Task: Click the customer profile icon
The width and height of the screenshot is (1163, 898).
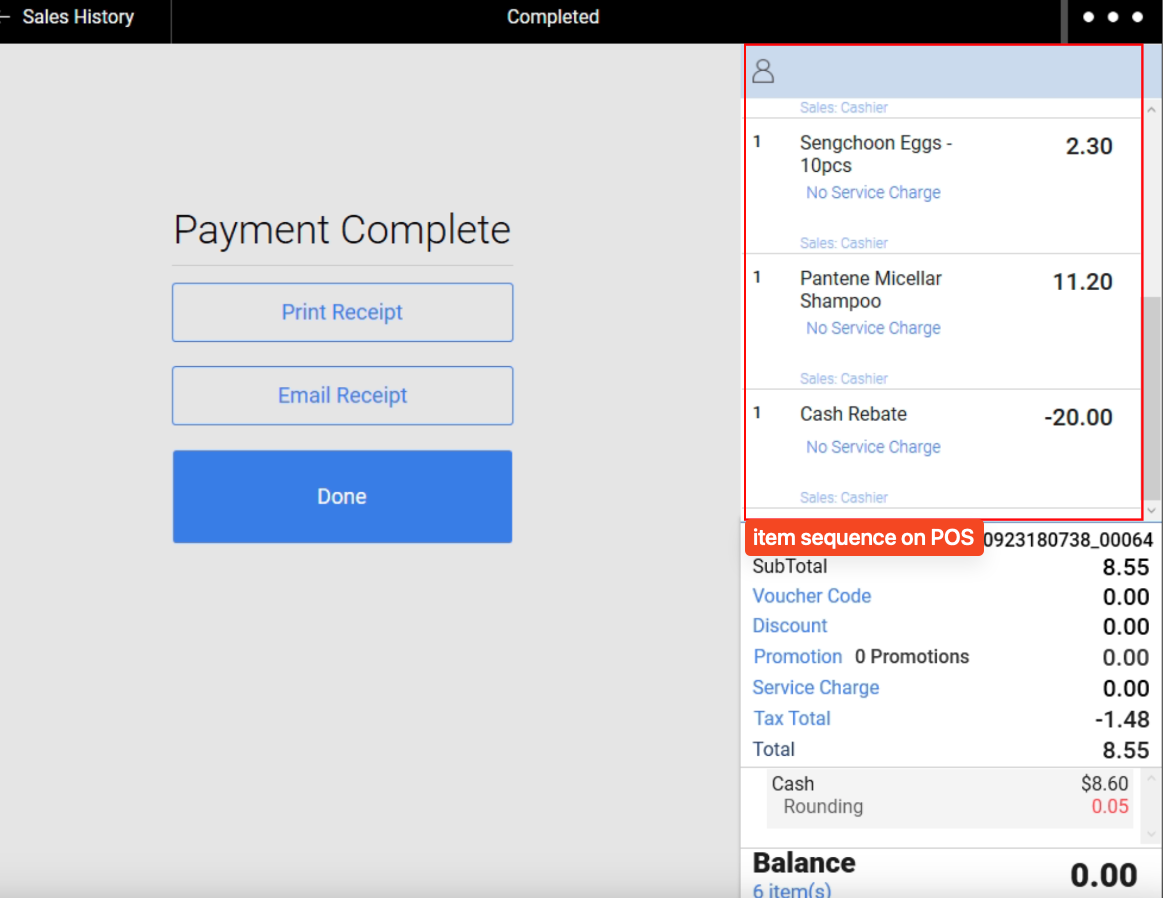Action: [763, 71]
